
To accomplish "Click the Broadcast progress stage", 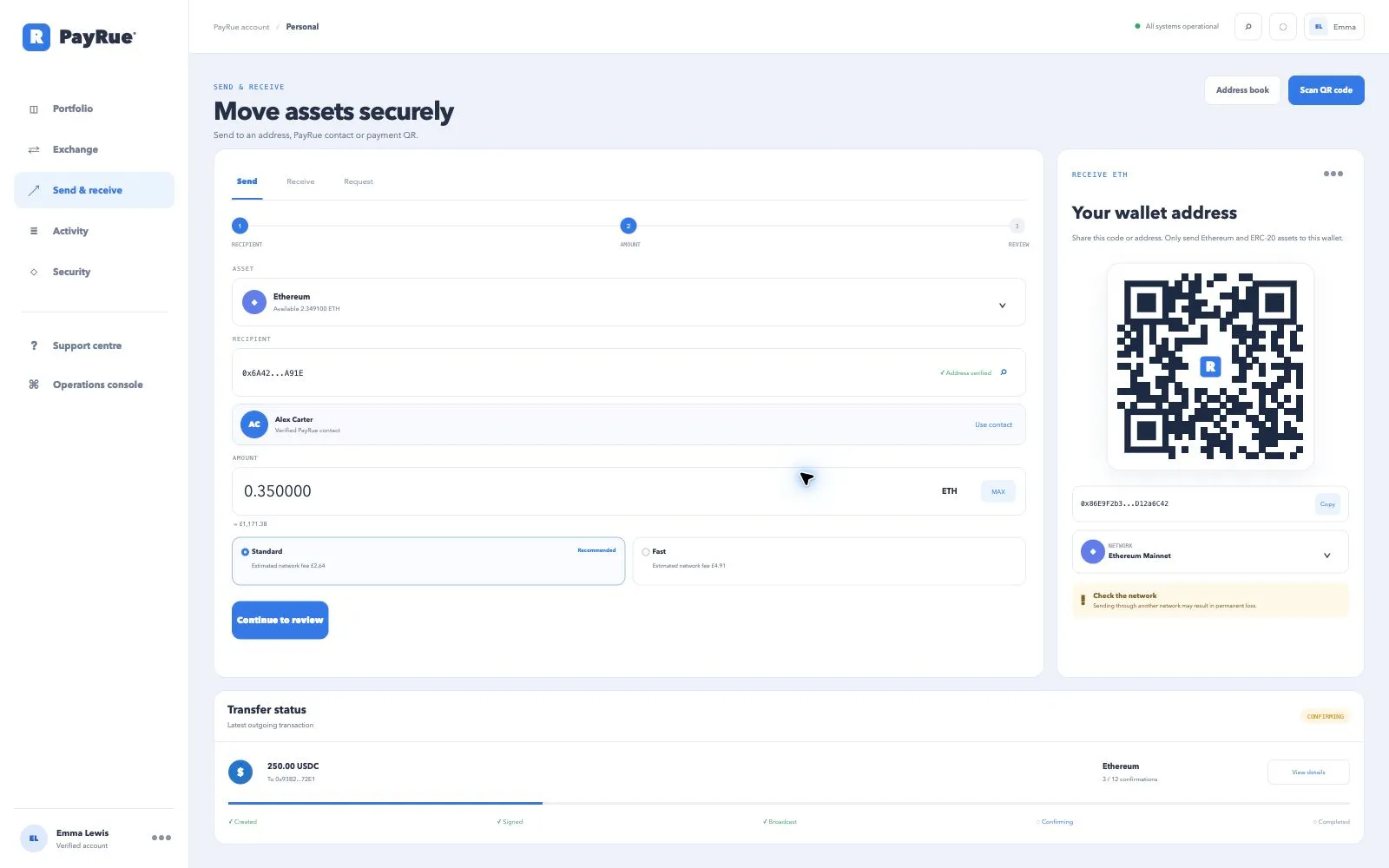I will tap(780, 822).
